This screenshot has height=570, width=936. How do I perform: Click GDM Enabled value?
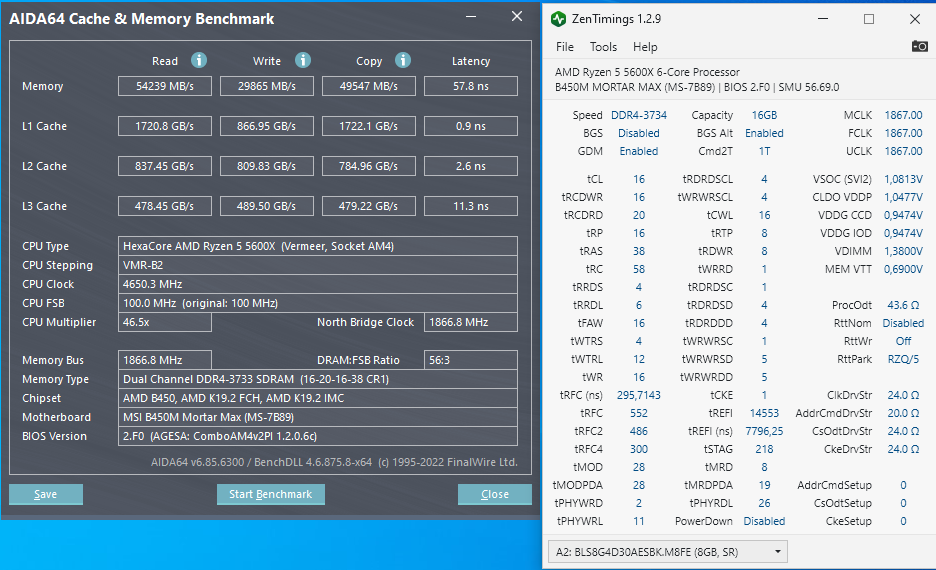click(x=639, y=151)
